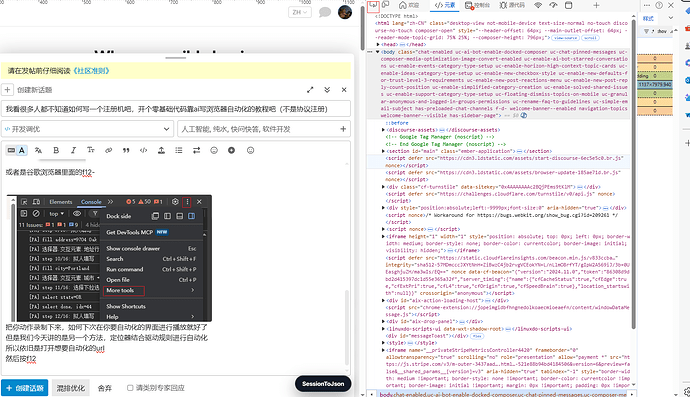Add more tools with DevTools plus icon

click(596, 5)
